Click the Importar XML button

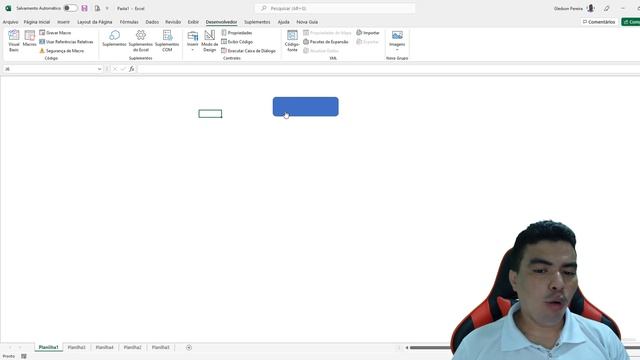(x=368, y=33)
